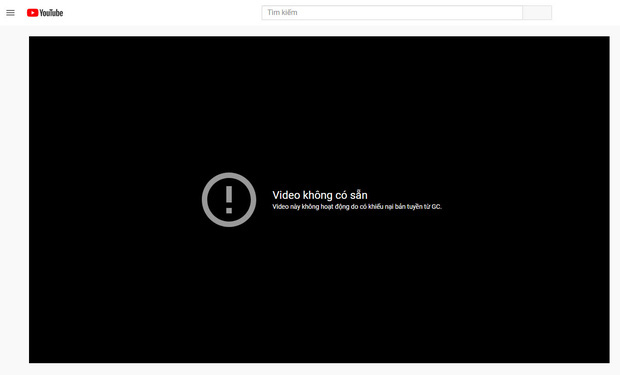Click the blank search button beside search field
This screenshot has height=375, width=620.
pos(537,13)
